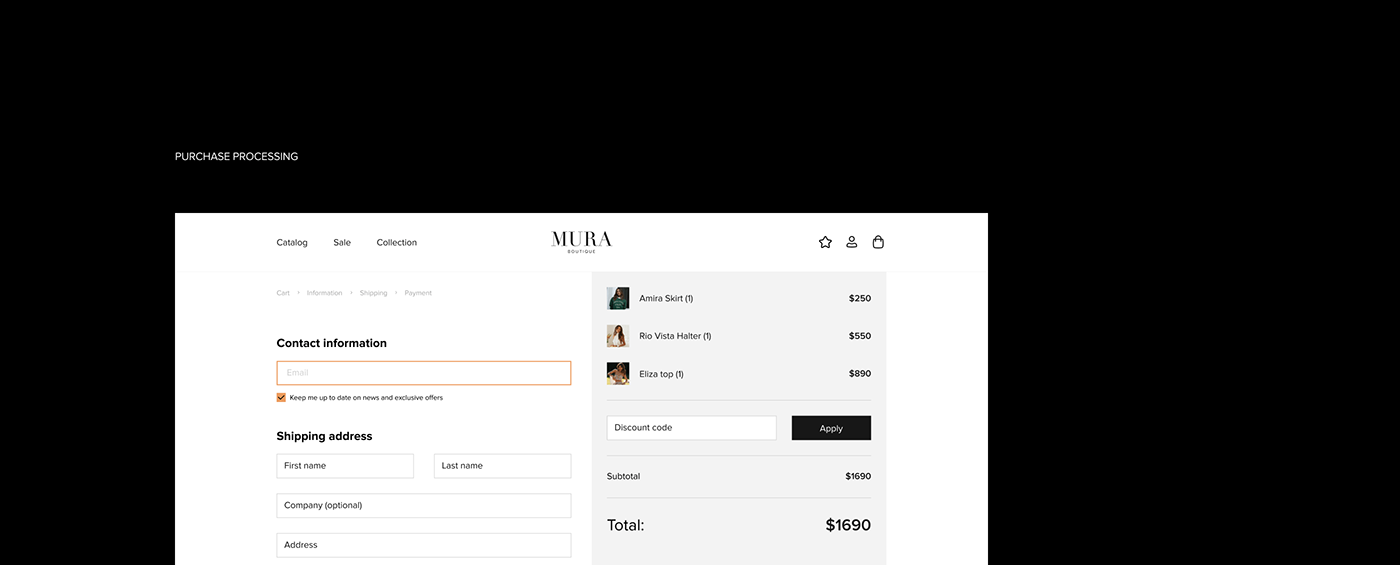Apply the discount code
Viewport: 1400px width, 565px height.
[831, 428]
